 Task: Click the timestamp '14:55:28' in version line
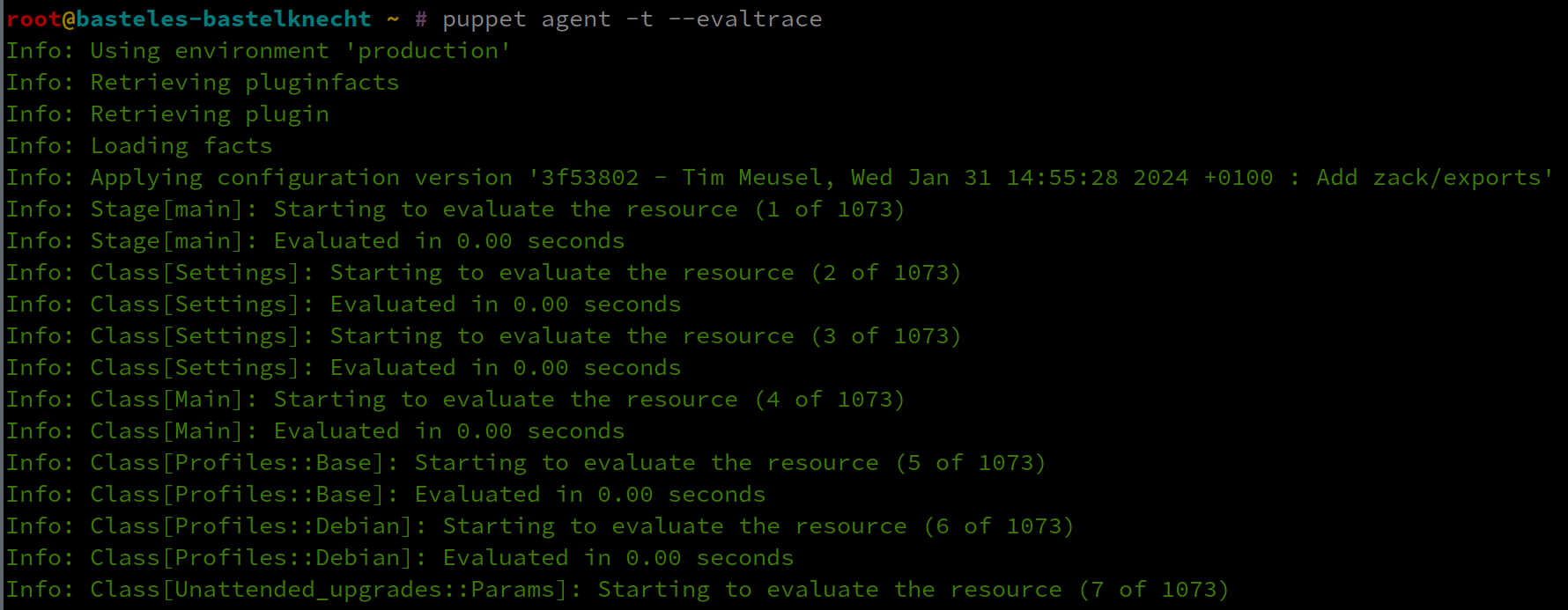[x=1062, y=178]
